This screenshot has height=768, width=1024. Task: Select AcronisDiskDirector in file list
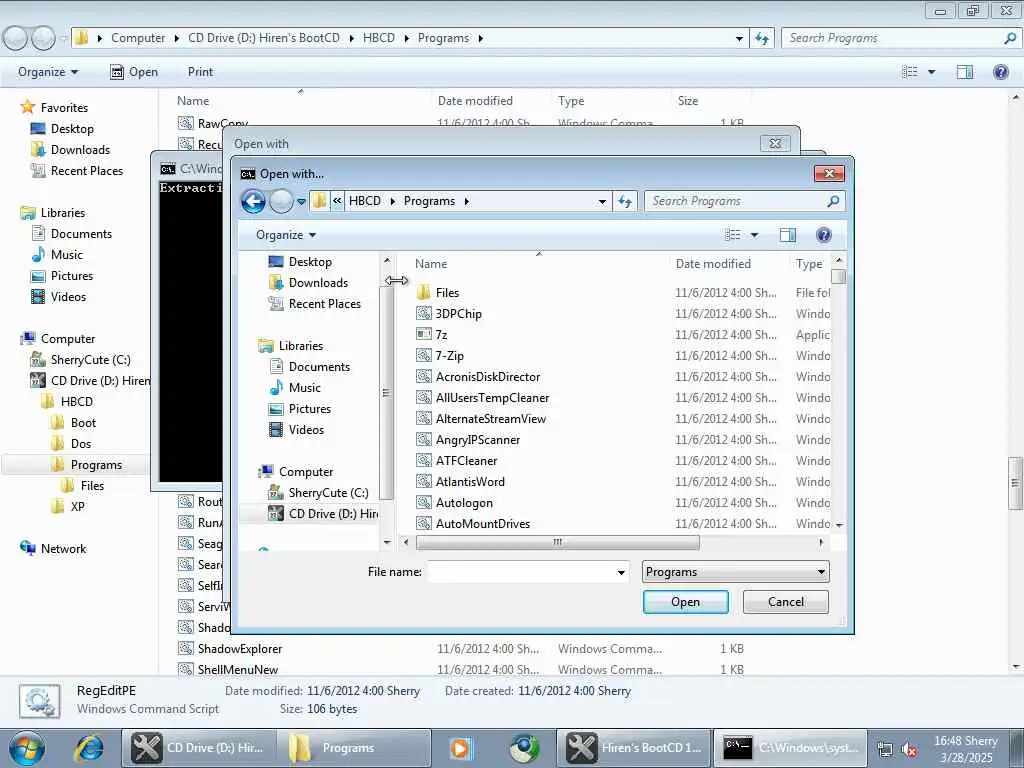pos(488,377)
